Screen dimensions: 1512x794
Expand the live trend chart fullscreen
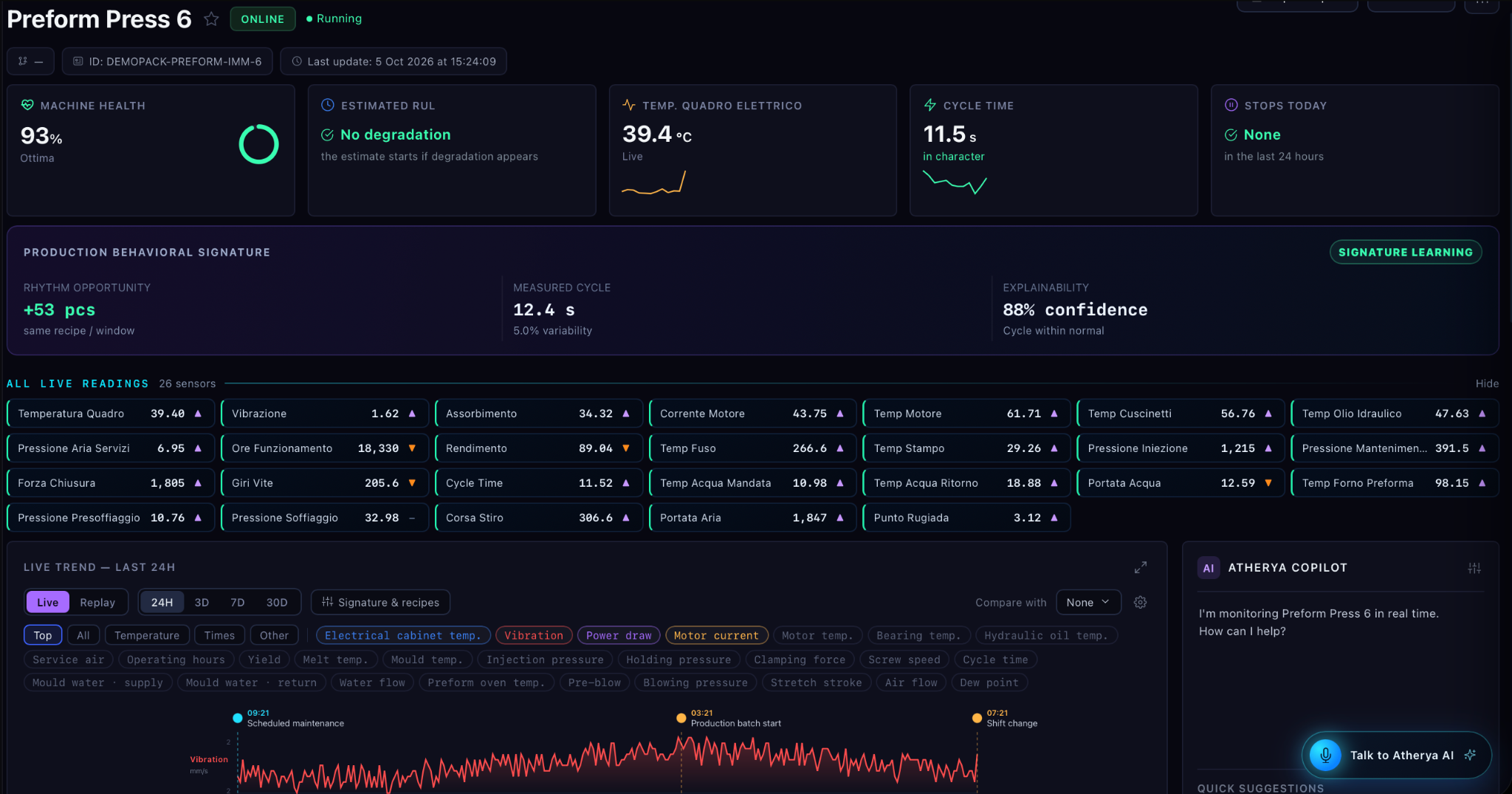tap(1141, 567)
